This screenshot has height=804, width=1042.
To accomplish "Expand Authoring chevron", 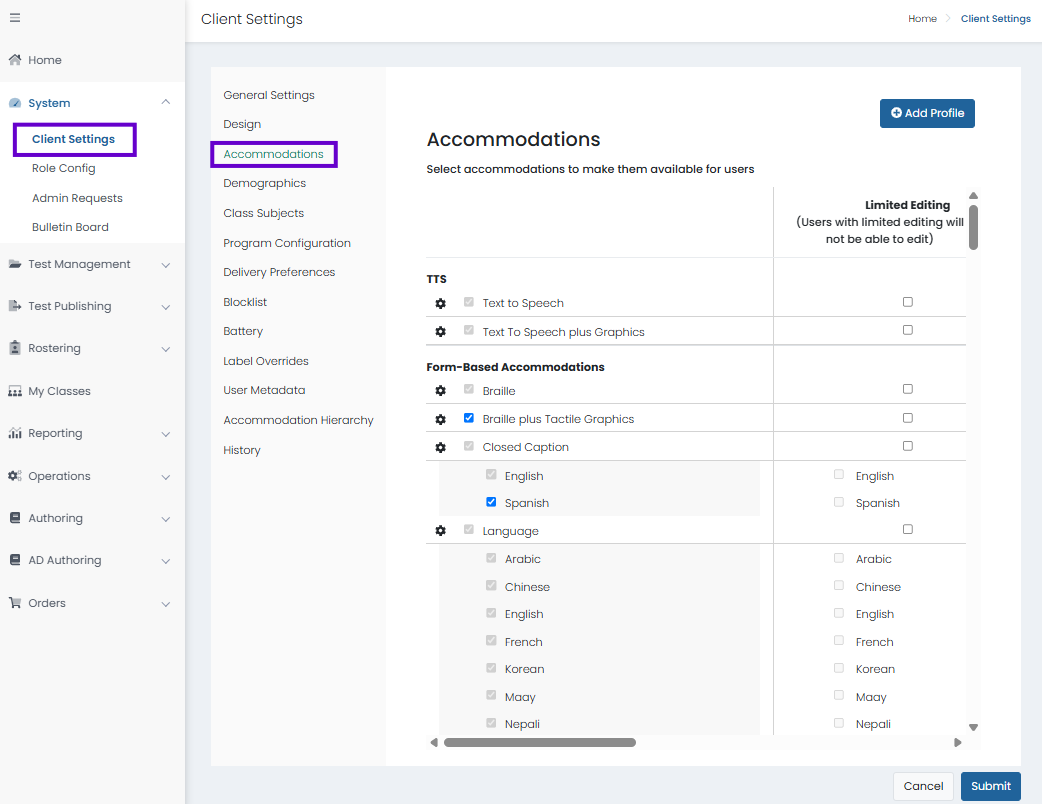I will [165, 519].
